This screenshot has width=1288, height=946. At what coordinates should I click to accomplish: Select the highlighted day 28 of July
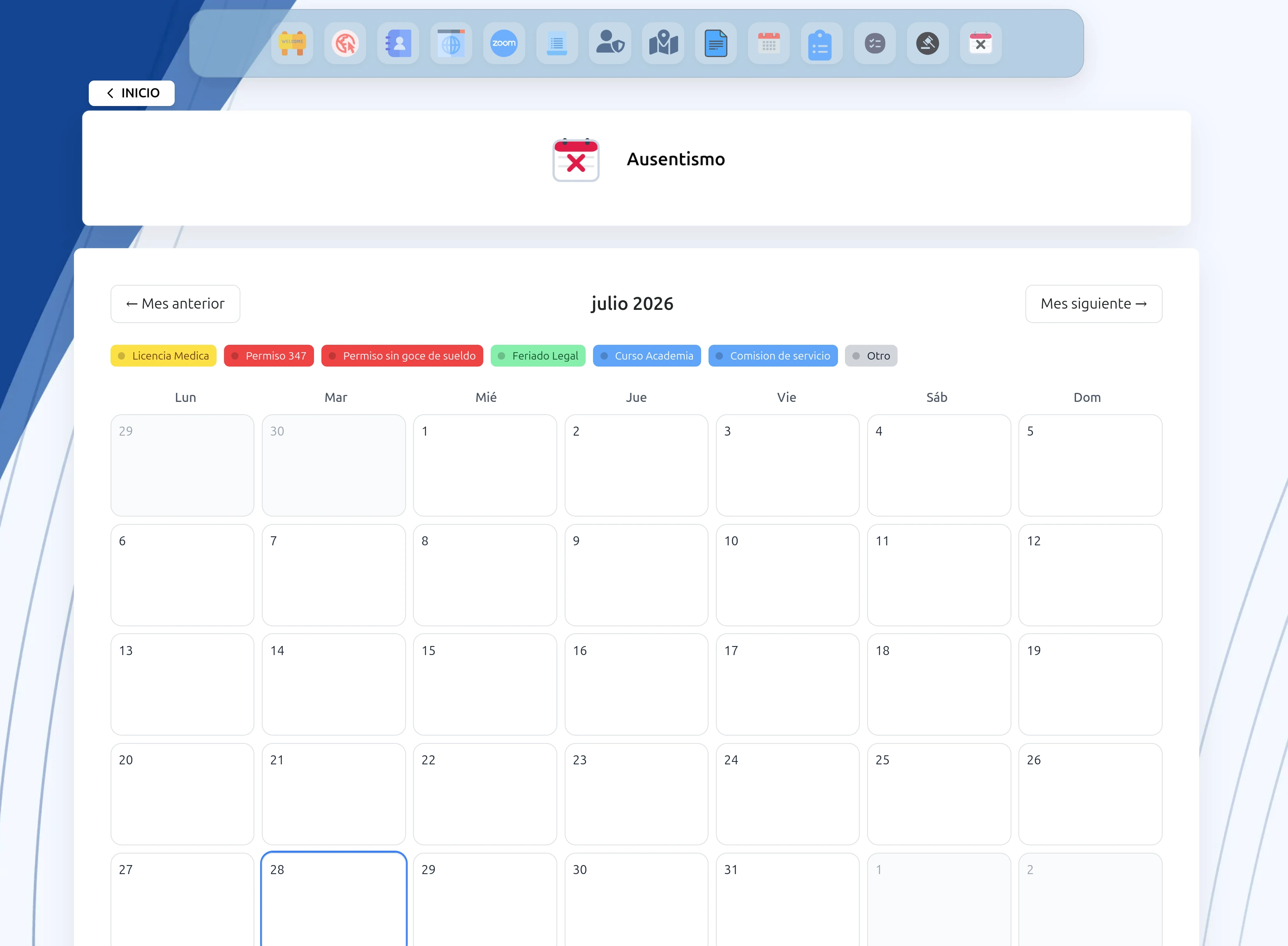tap(334, 899)
